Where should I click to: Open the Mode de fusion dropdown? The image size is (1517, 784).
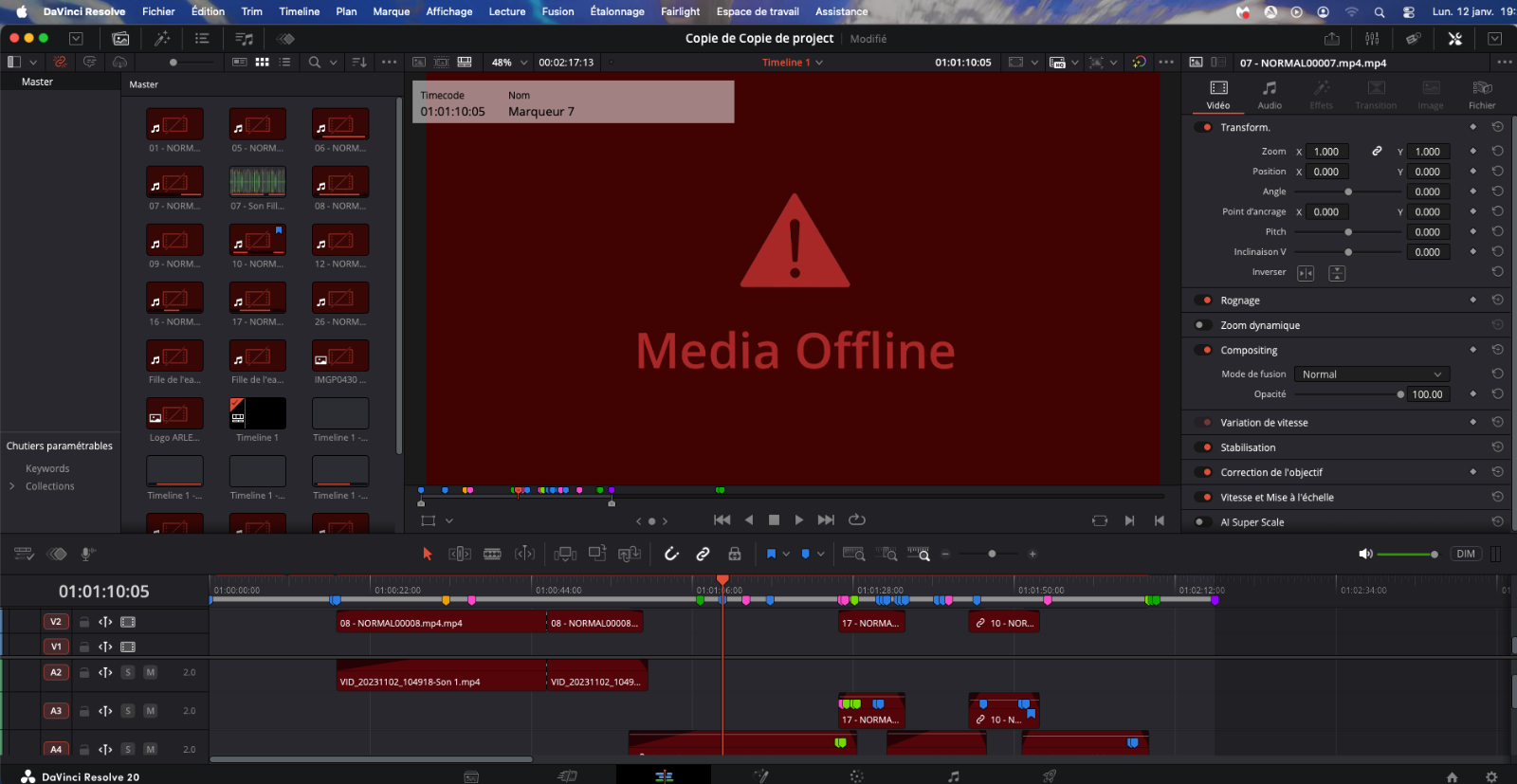pos(1371,374)
